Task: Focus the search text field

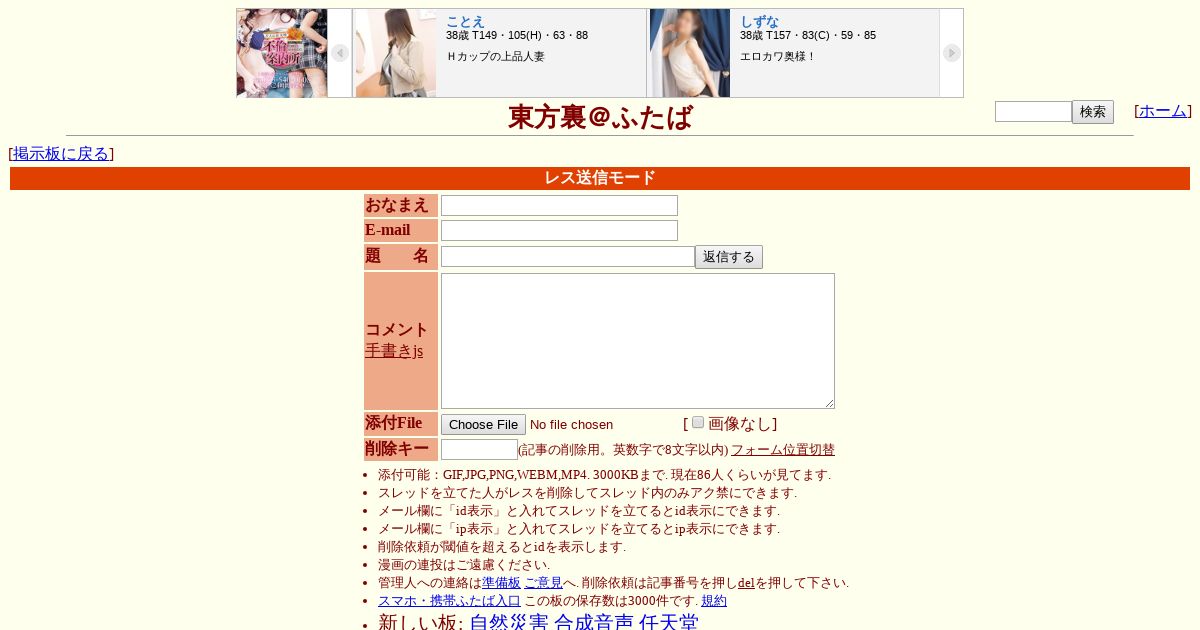Action: [1033, 111]
